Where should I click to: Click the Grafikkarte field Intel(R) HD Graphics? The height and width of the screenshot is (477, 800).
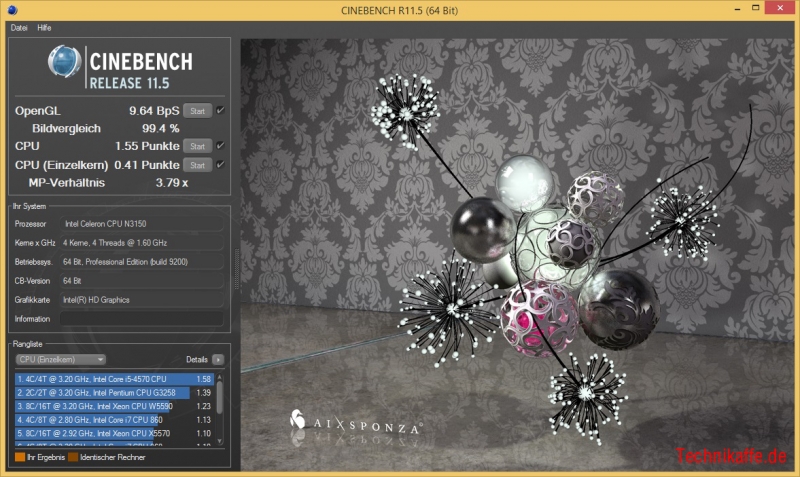142,299
